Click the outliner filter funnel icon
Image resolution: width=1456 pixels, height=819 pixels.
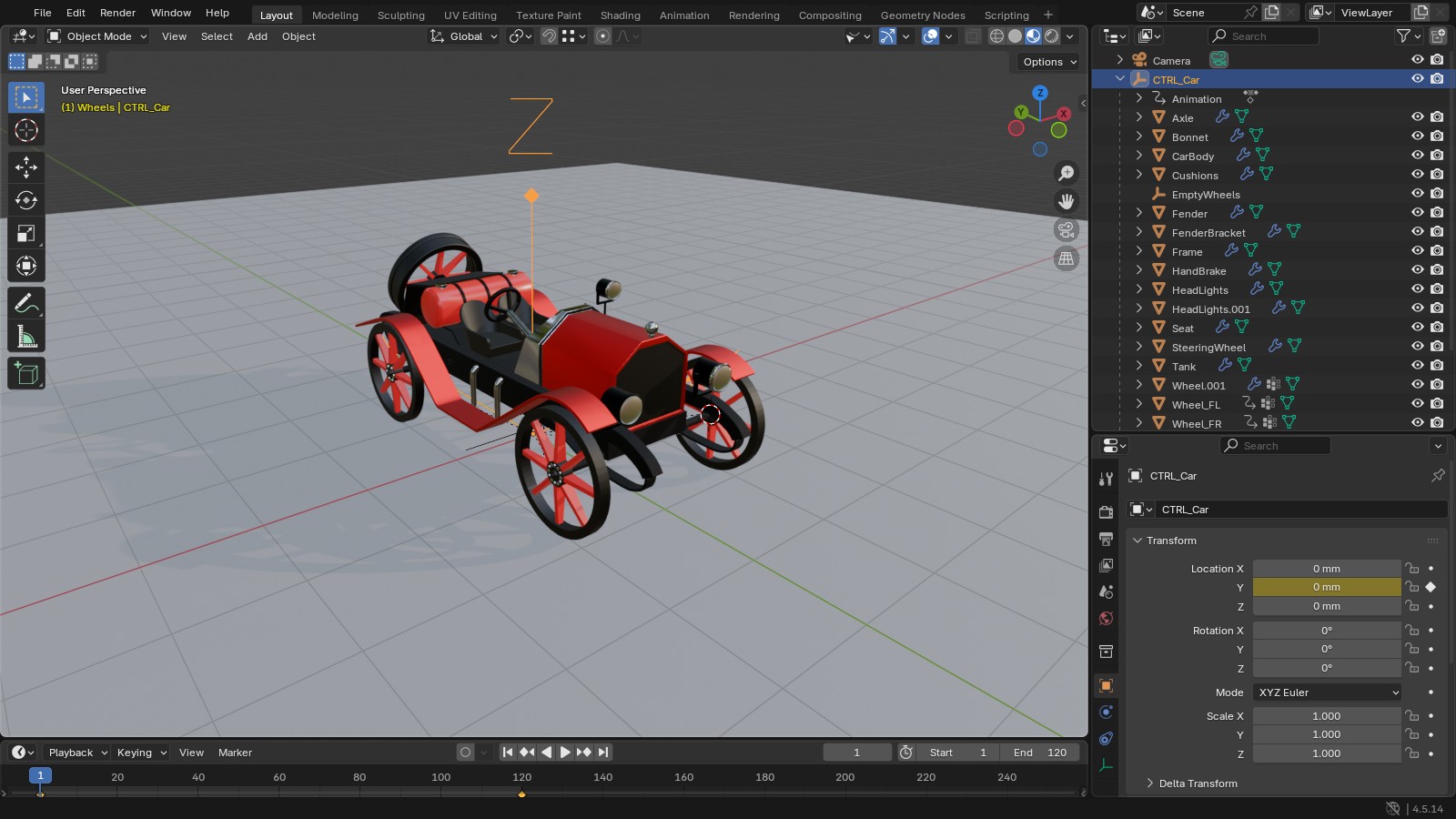[1404, 36]
